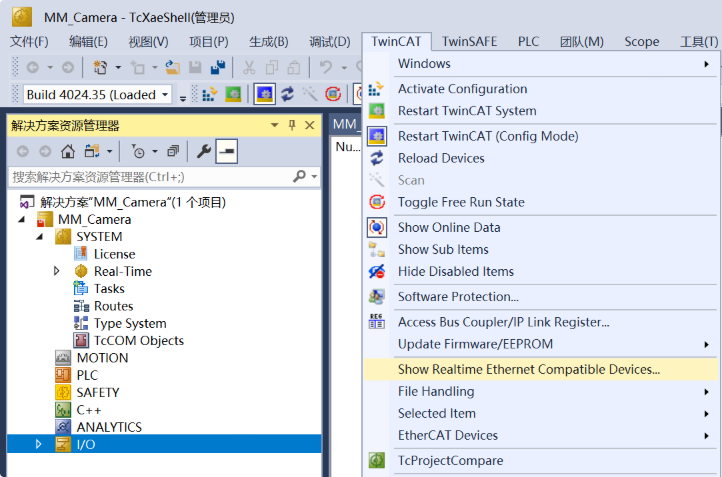The height and width of the screenshot is (477, 722).
Task: Click the green Restart TwinCAT System toolbar icon
Action: click(233, 94)
